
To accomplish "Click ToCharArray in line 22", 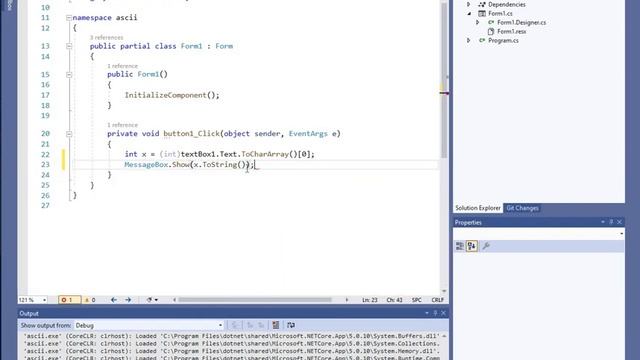I will pos(265,154).
